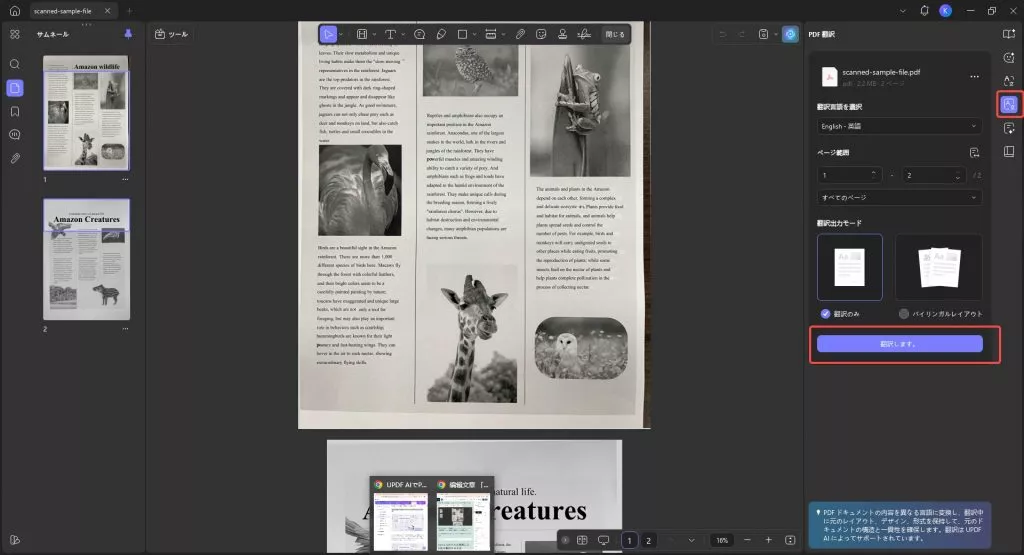Screen dimensions: 1024x555
Task: Open the すべてのページ page range dropdown
Action: pos(899,197)
